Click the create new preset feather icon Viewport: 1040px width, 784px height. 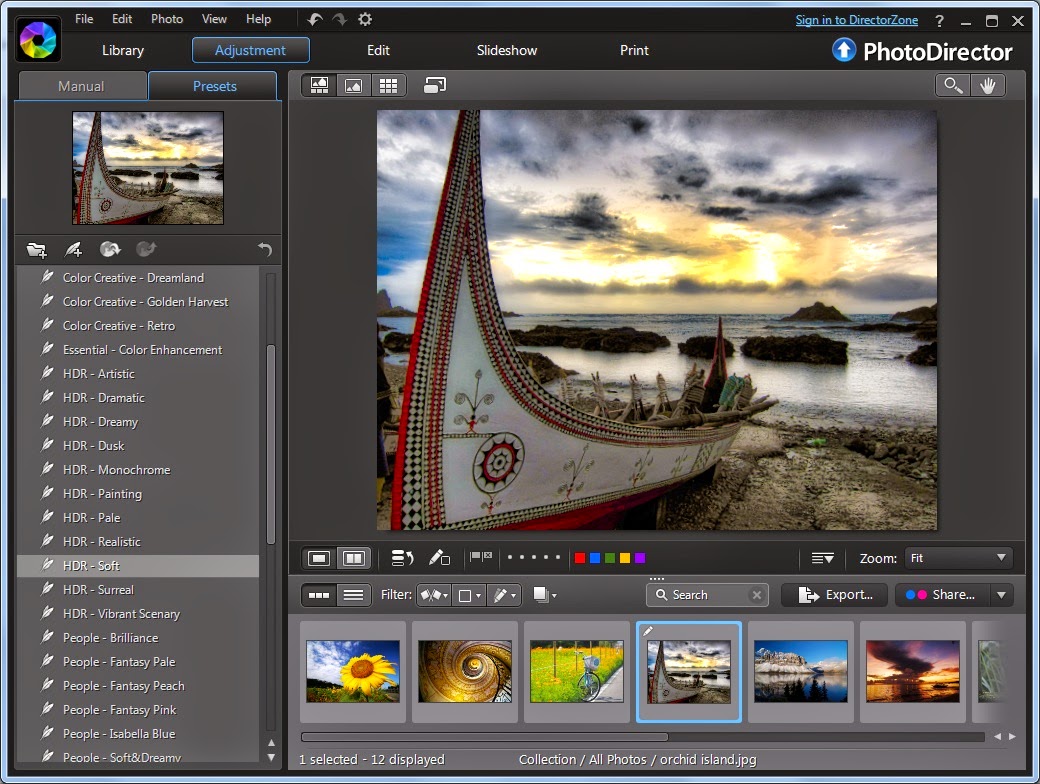coord(74,250)
